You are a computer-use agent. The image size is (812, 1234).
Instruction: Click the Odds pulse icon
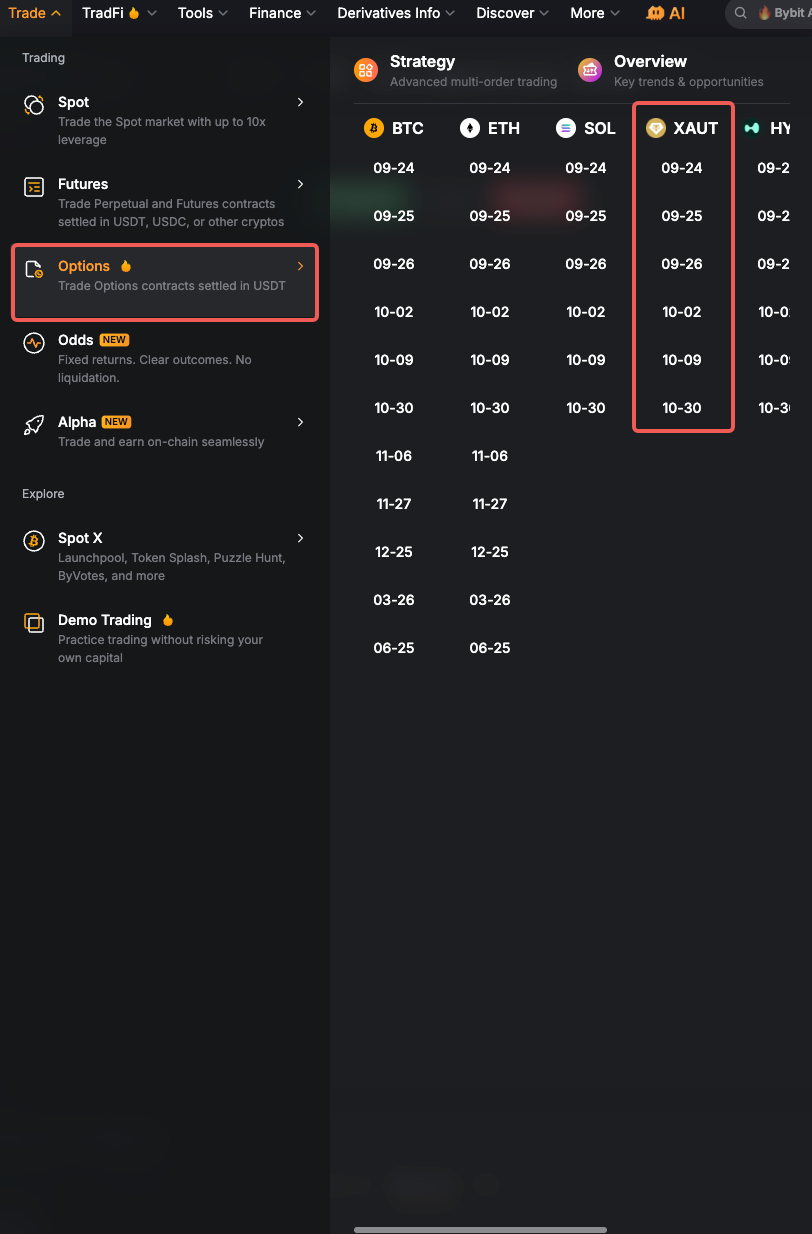(x=34, y=343)
